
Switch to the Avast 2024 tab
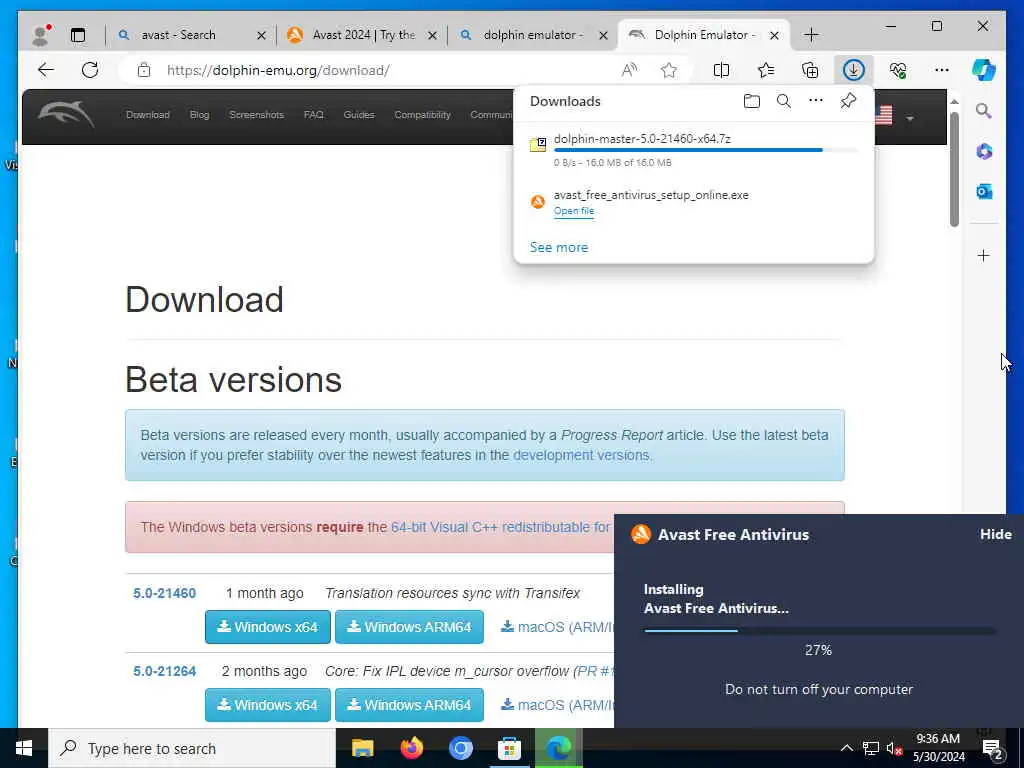(x=364, y=35)
